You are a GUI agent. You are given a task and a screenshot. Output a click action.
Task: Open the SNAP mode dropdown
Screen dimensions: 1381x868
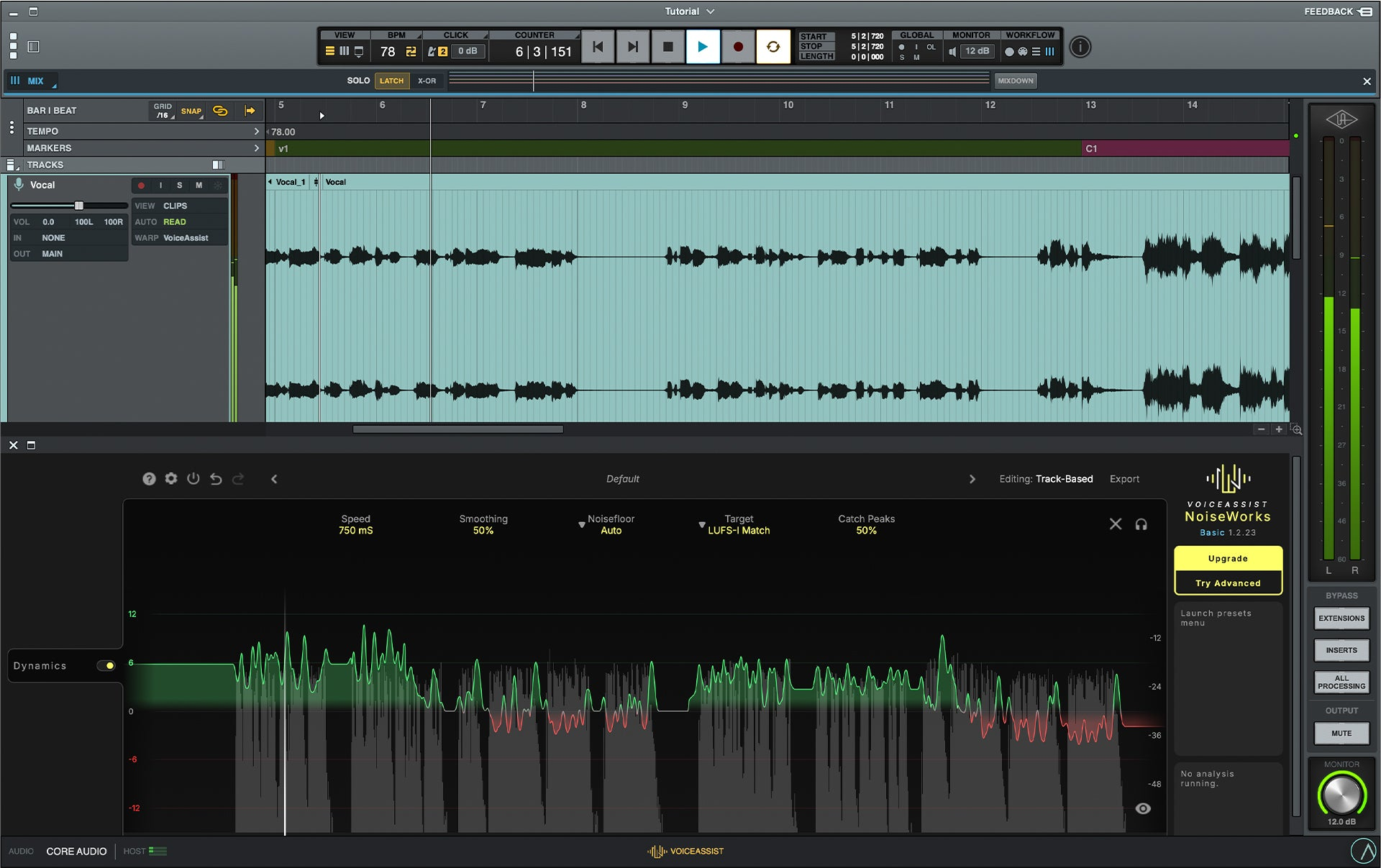tap(192, 111)
